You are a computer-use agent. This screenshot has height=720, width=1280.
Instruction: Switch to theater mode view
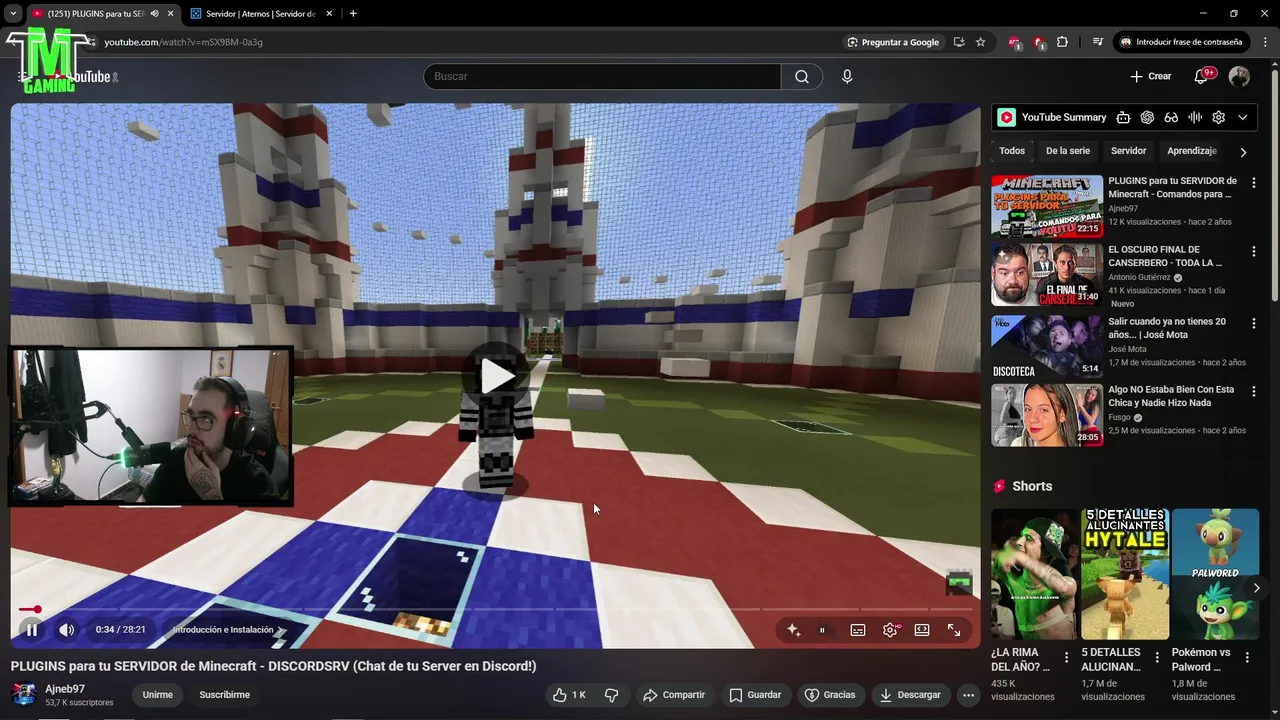[x=922, y=630]
